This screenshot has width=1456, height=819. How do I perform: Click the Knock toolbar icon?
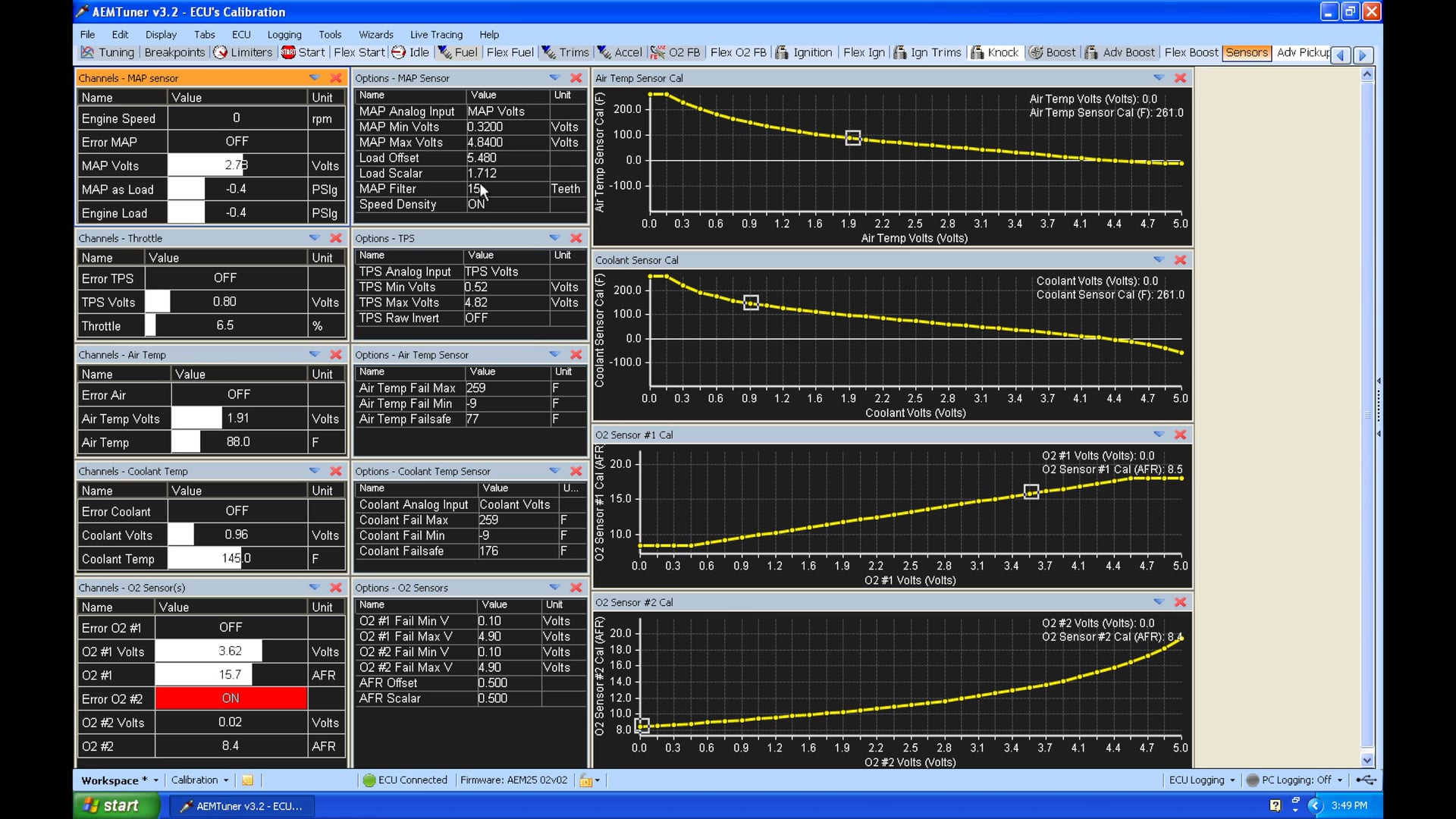point(995,52)
